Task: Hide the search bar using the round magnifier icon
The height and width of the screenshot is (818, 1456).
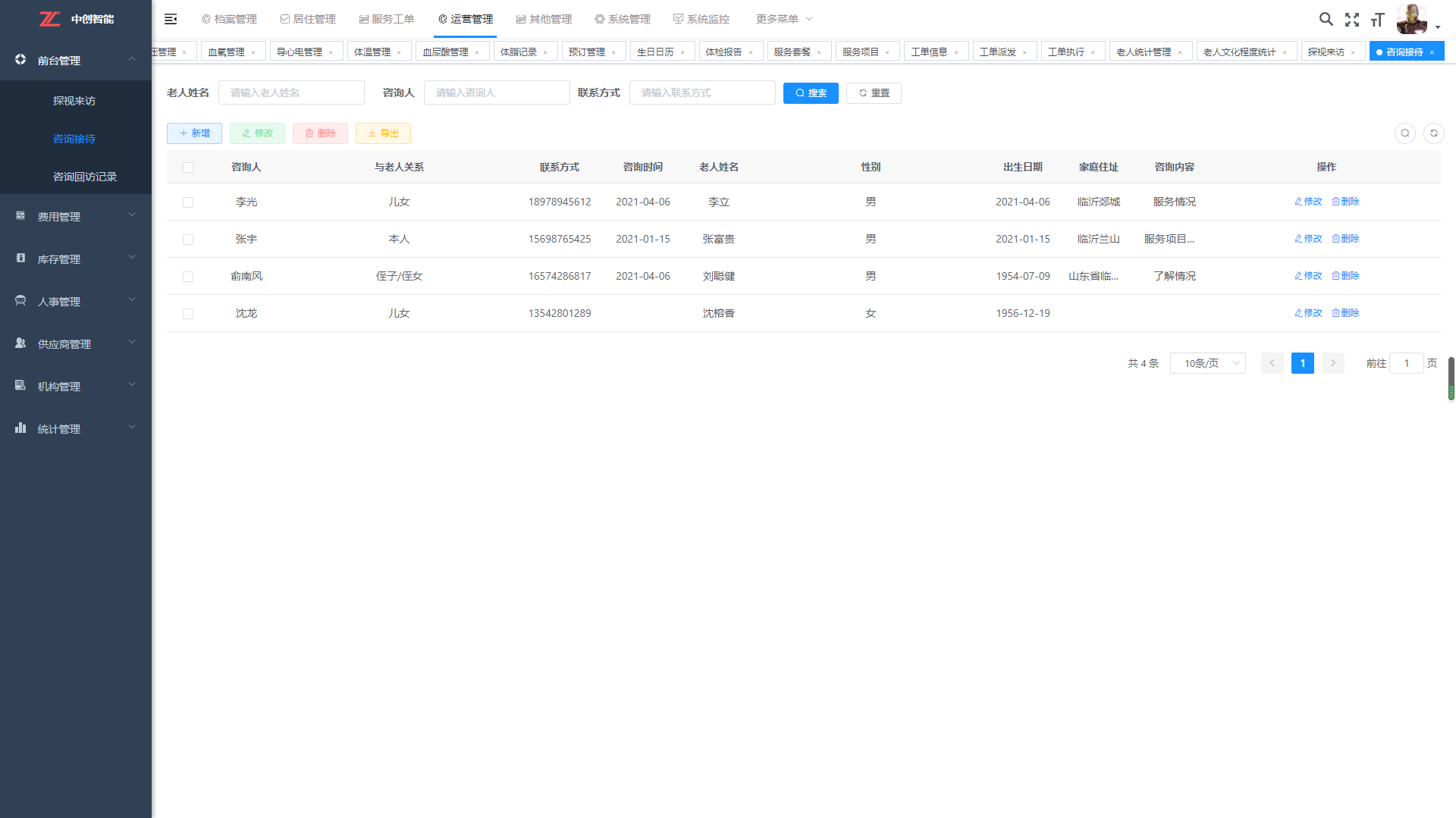Action: [x=1404, y=133]
